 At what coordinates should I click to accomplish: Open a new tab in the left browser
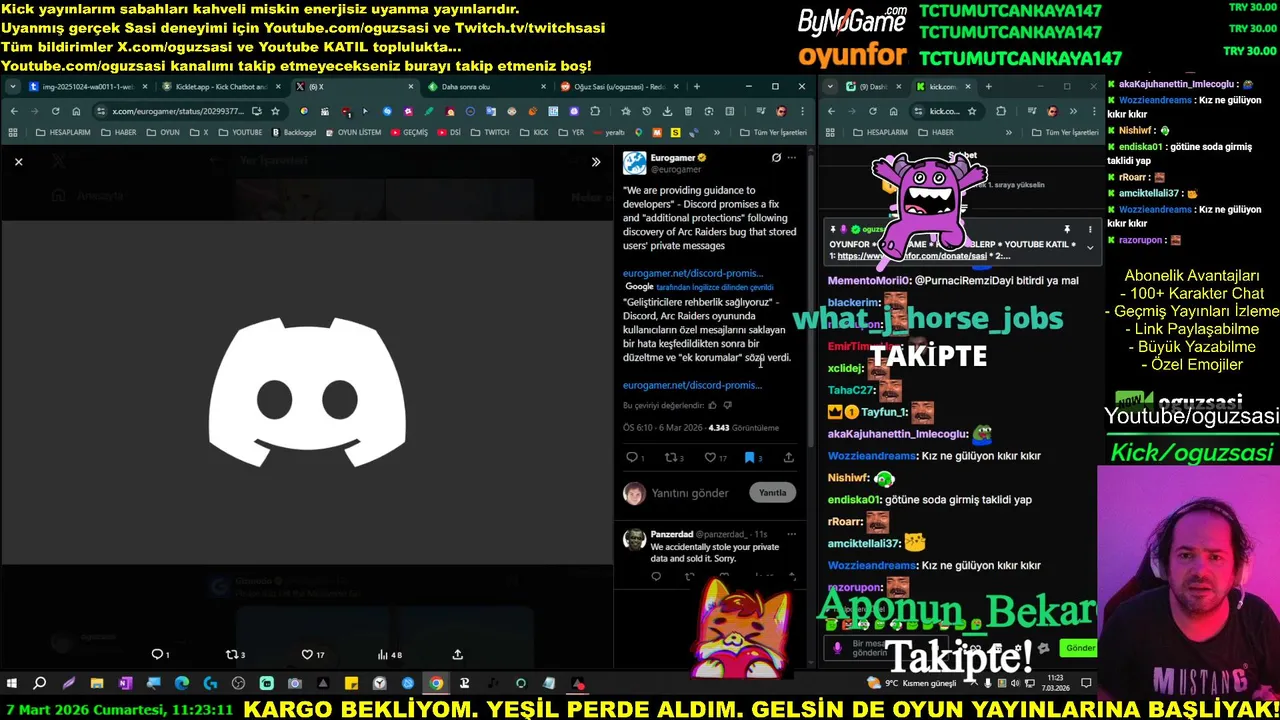[696, 87]
